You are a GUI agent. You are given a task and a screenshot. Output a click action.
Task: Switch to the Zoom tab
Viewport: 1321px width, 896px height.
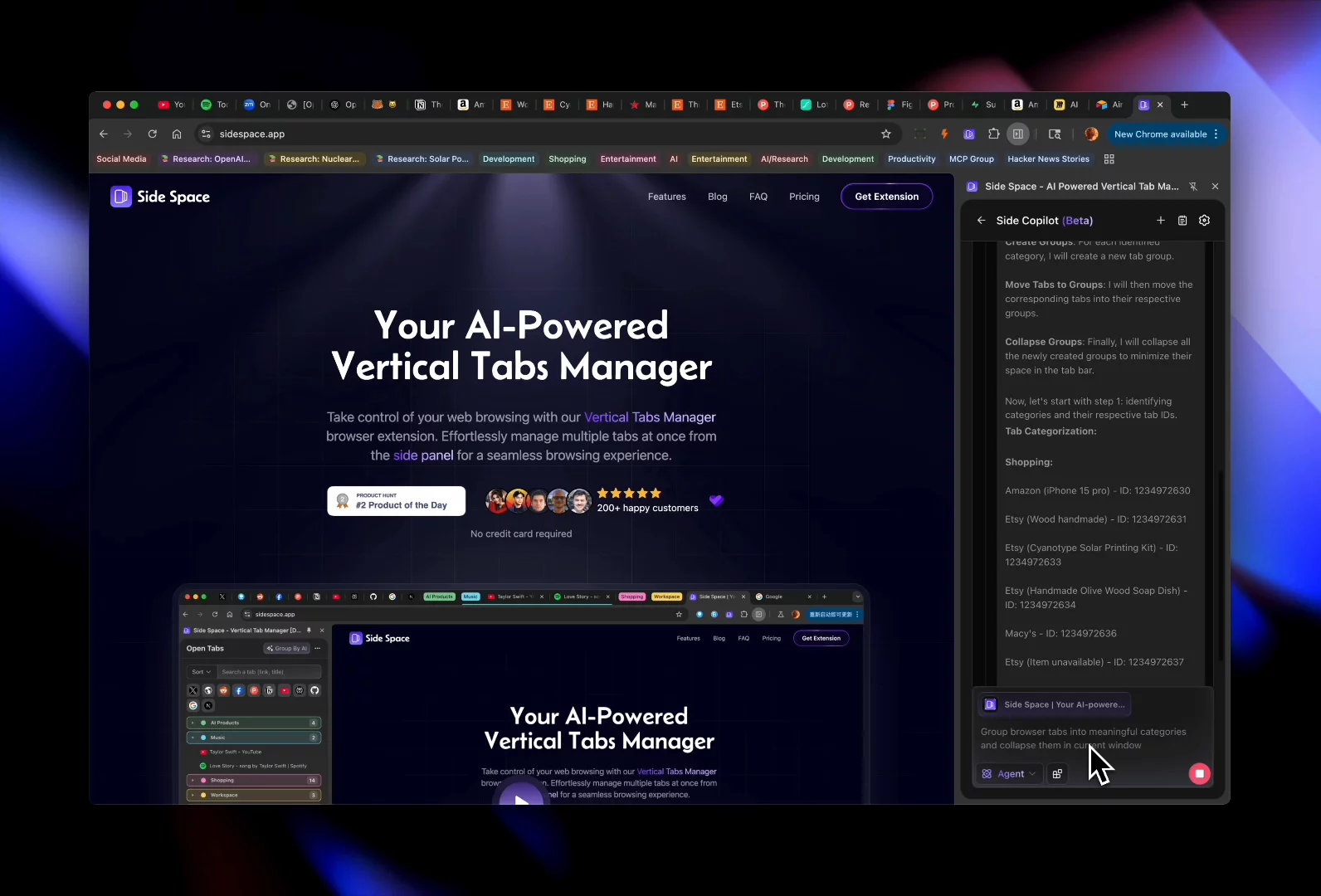(x=256, y=105)
